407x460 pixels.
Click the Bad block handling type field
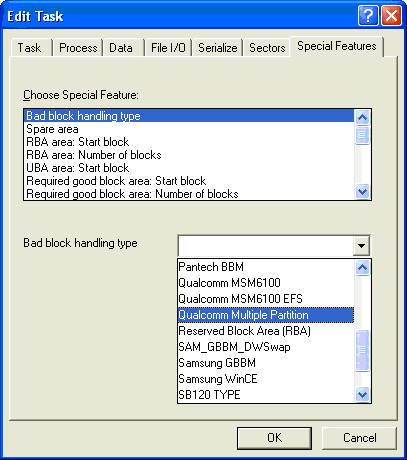click(266, 246)
